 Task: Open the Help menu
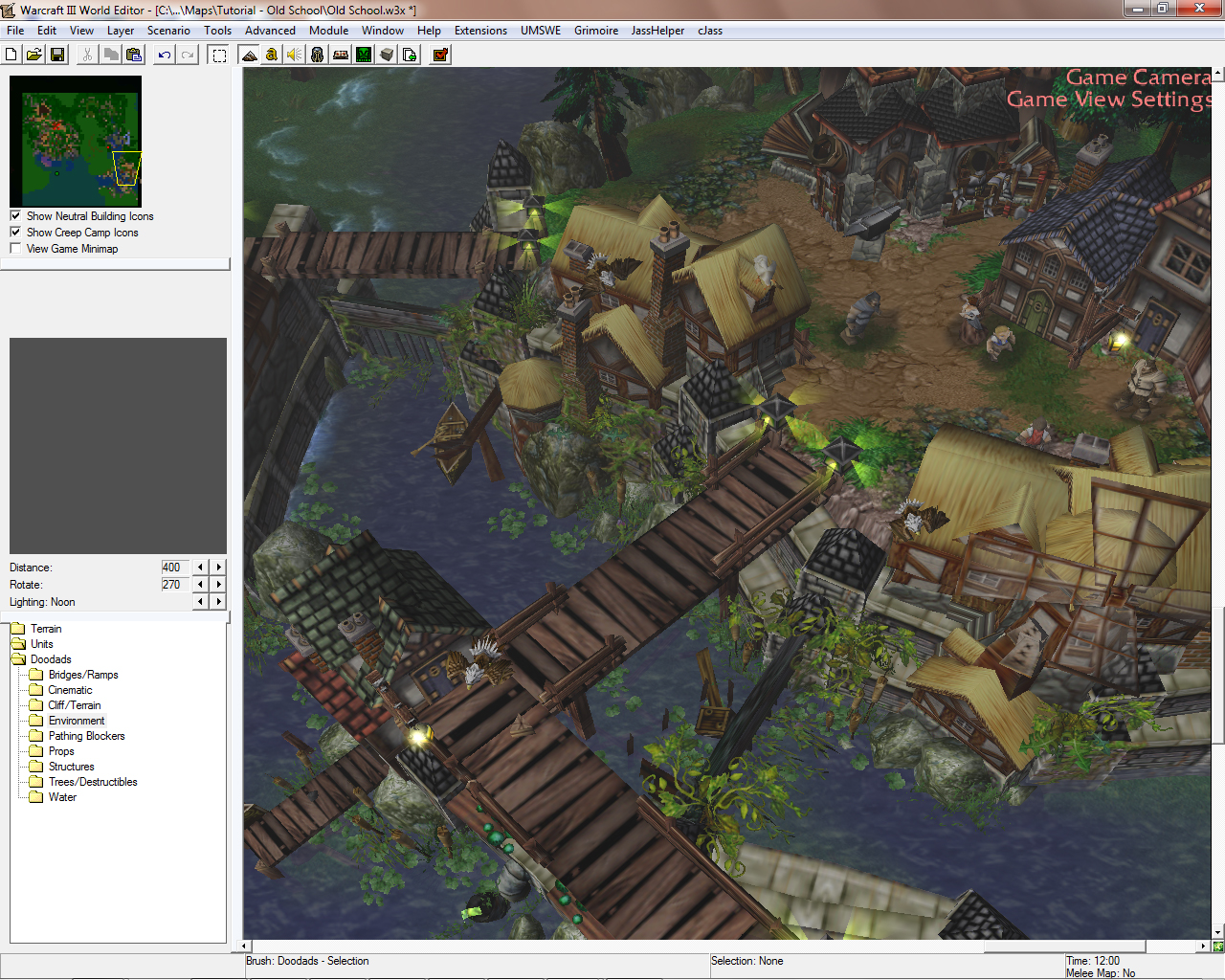pos(430,31)
